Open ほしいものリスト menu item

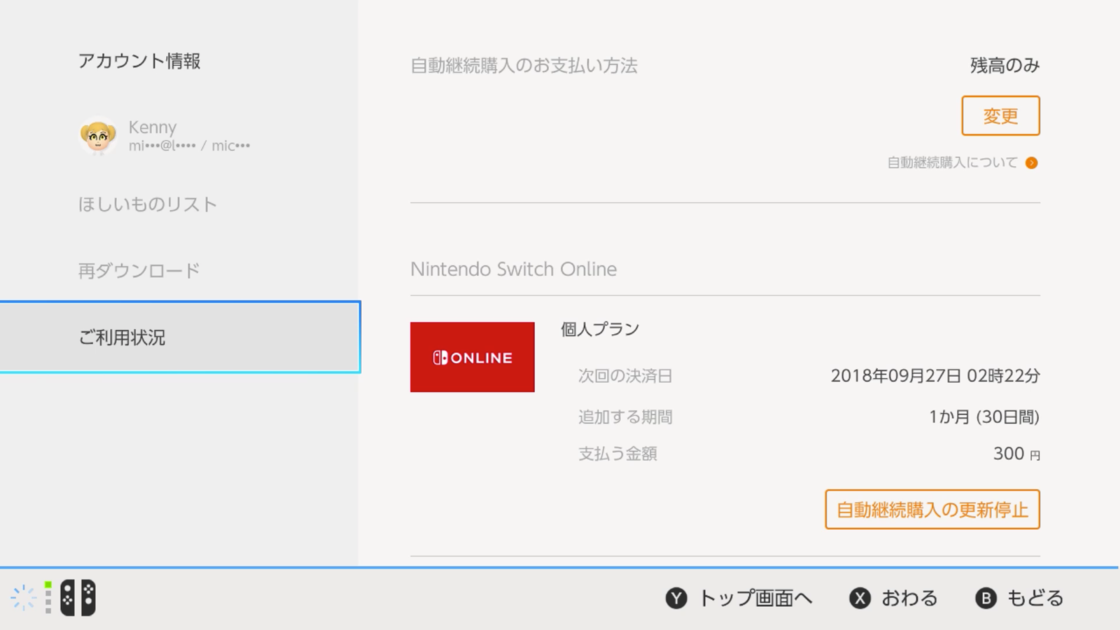tap(147, 204)
